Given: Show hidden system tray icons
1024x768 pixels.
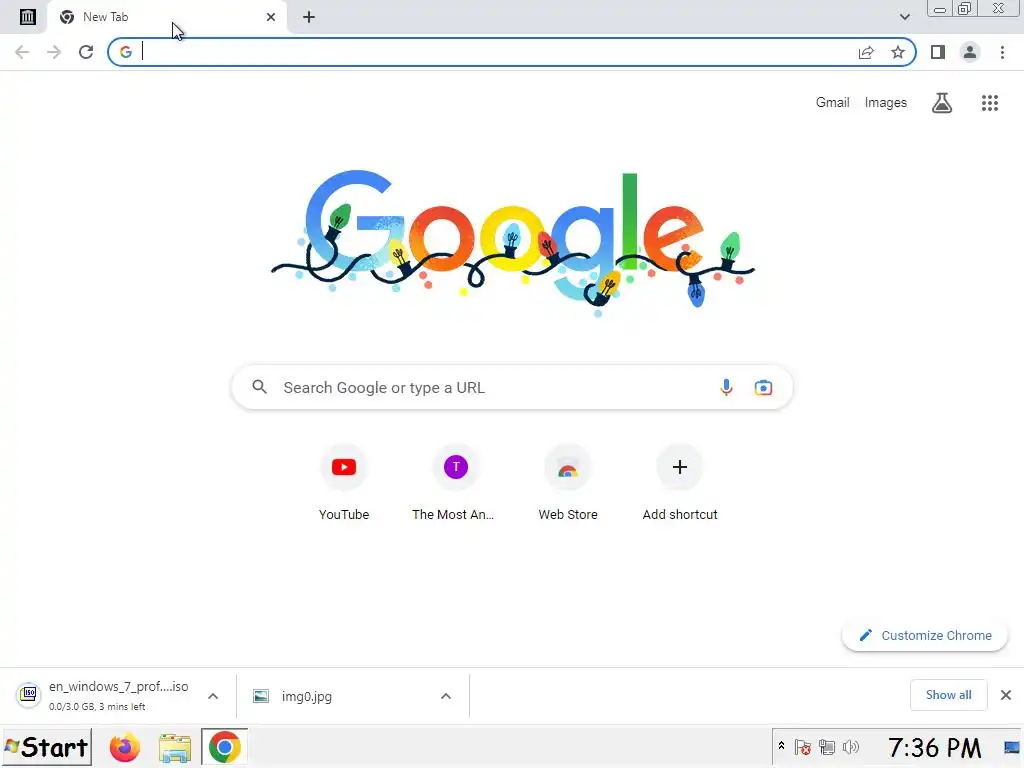Looking at the screenshot, I should (x=781, y=746).
